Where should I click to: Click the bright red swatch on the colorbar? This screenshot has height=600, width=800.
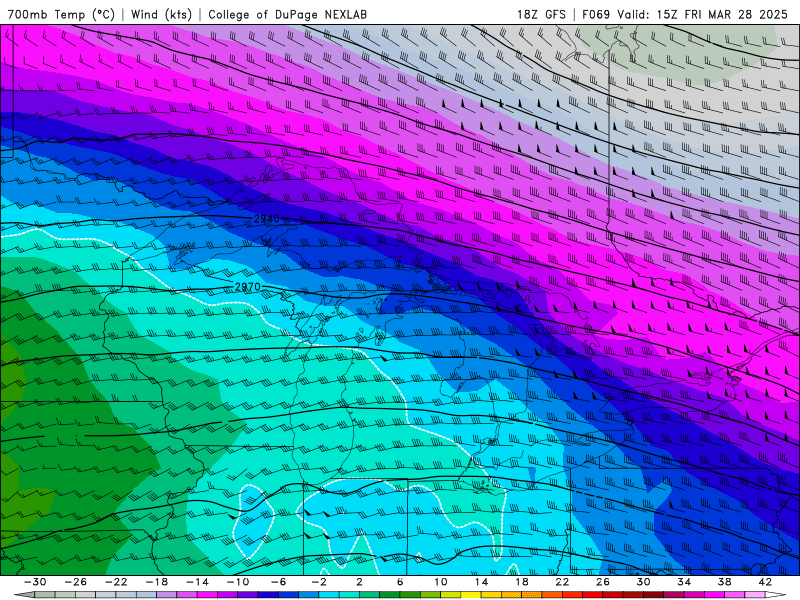tap(592, 594)
